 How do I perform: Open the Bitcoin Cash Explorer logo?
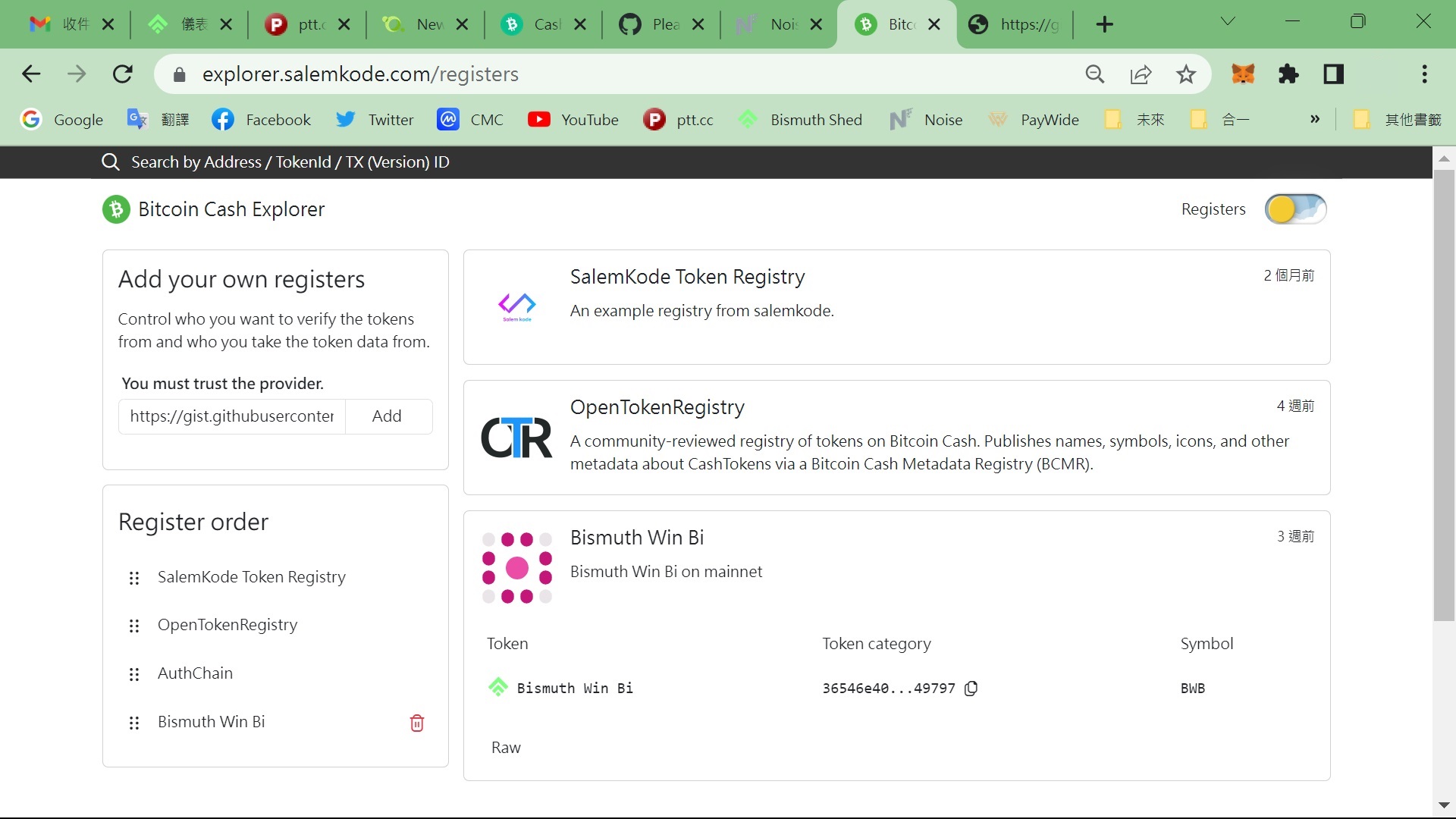[x=116, y=209]
